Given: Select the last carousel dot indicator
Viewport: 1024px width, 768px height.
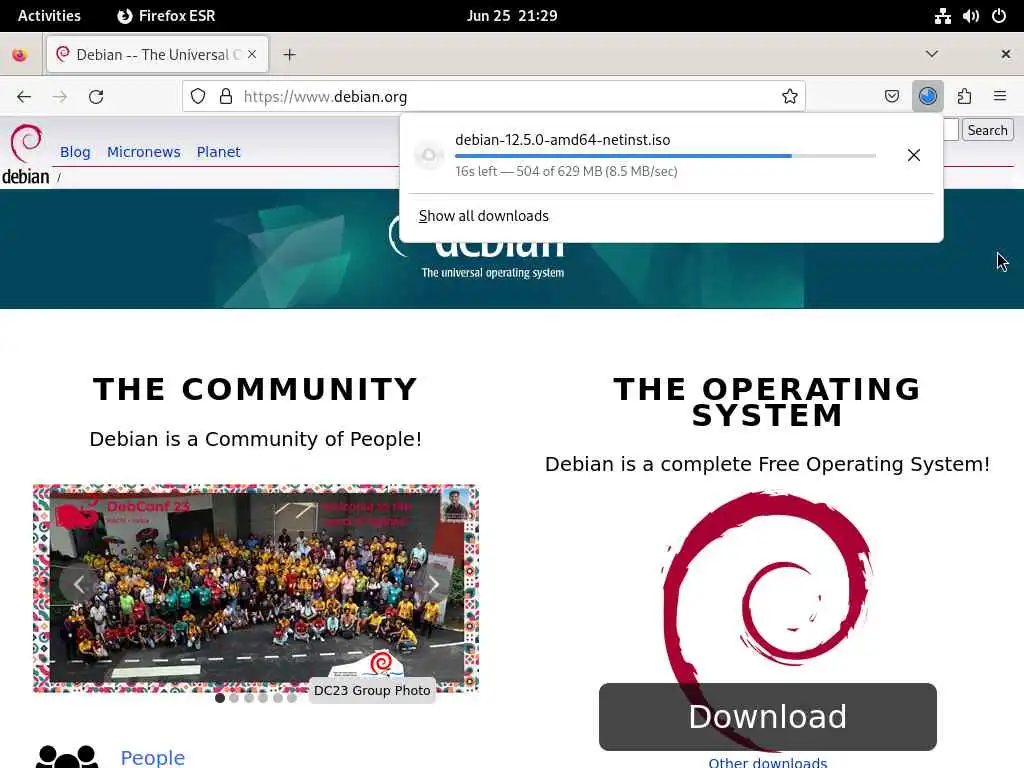Looking at the screenshot, I should [x=291, y=698].
